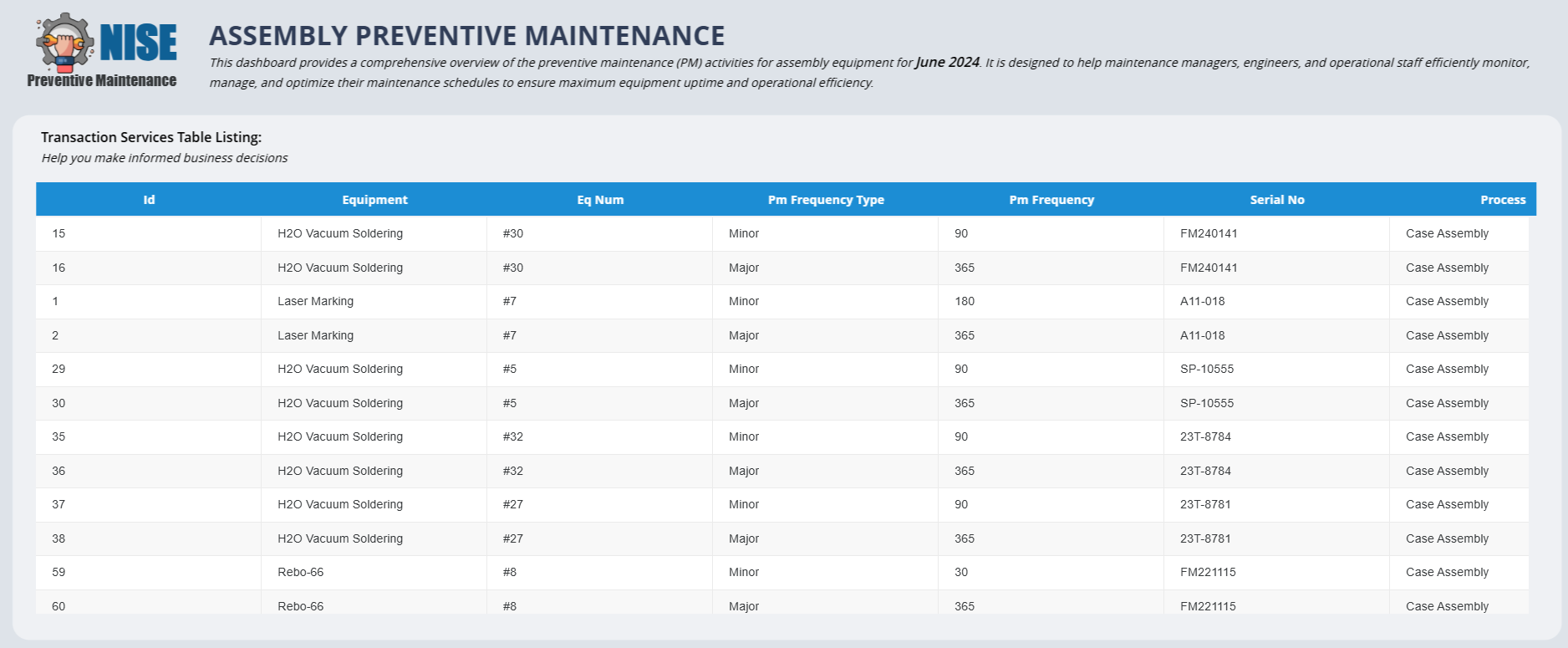This screenshot has width=1568, height=648.
Task: Click the NISE gear and wrench logo
Action: (102, 50)
